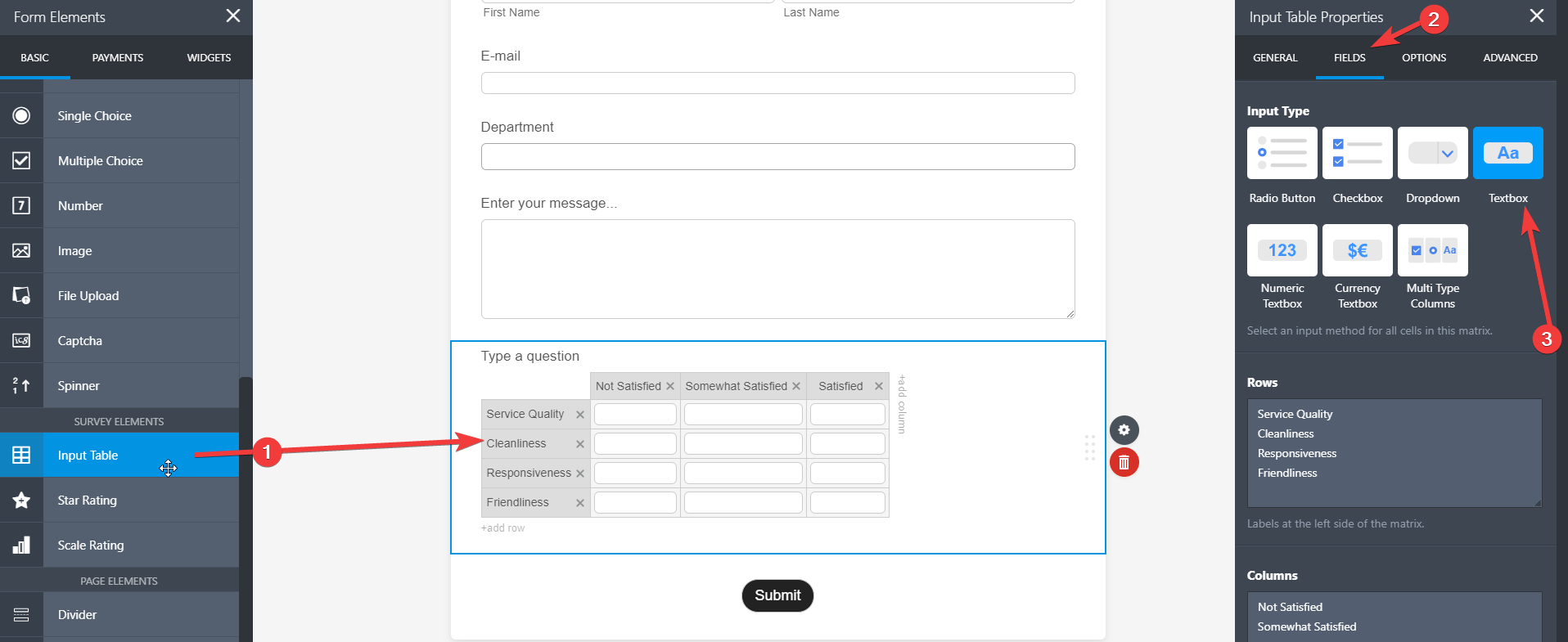Image resolution: width=1568 pixels, height=642 pixels.
Task: Select Multi Type Columns input type
Action: (x=1432, y=250)
